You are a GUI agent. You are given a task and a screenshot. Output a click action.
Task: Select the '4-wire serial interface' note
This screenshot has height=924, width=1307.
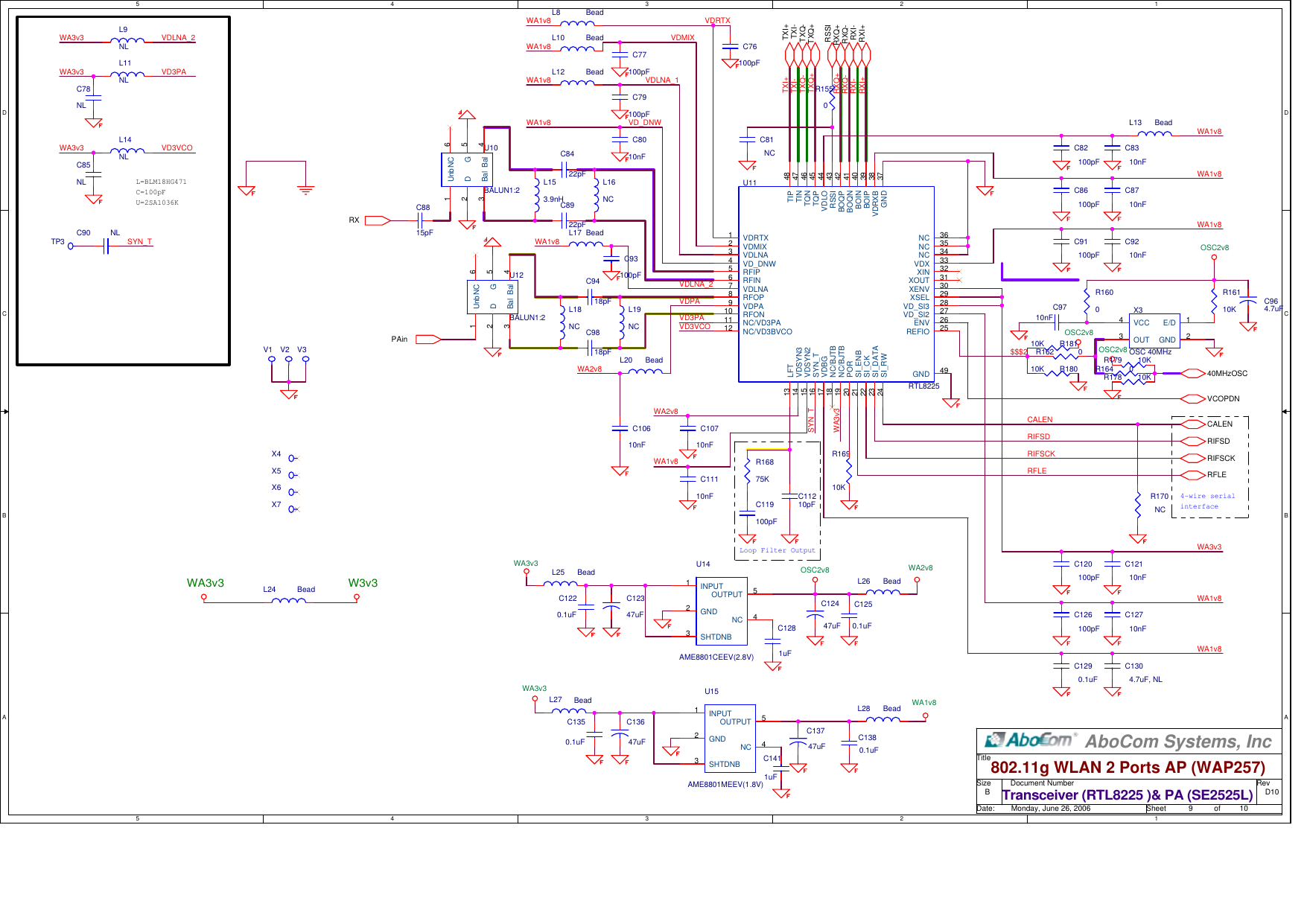click(x=1207, y=501)
